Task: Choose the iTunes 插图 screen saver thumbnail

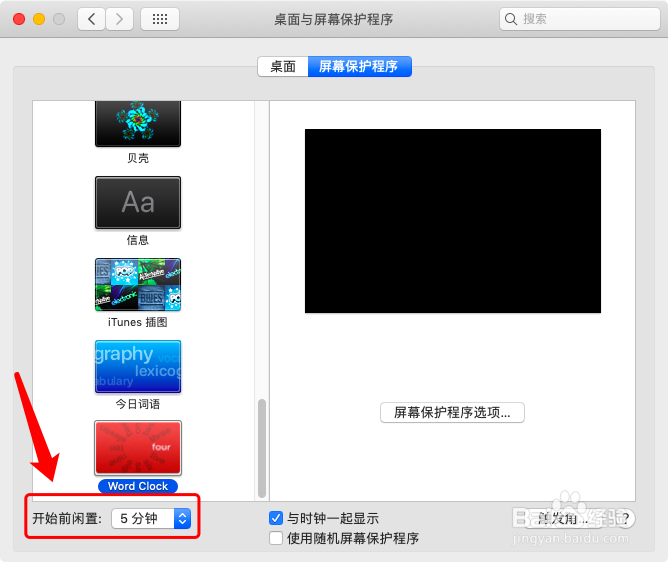Action: pyautogui.click(x=138, y=285)
